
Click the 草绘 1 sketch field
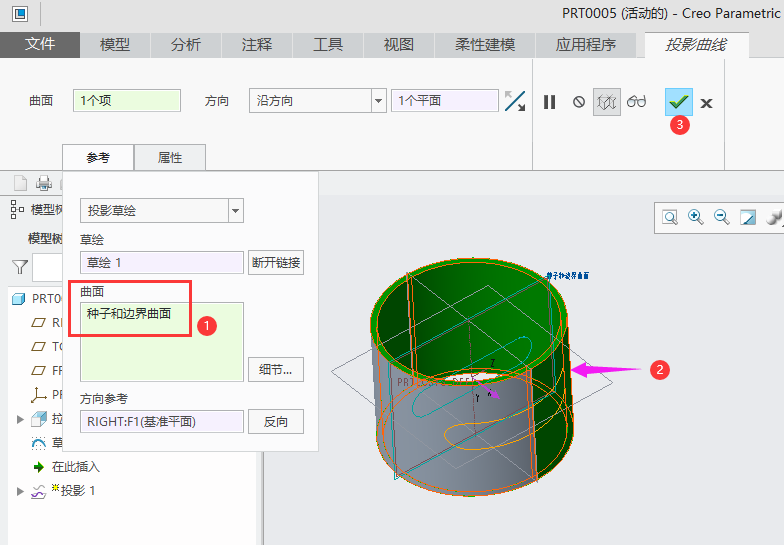tap(162, 262)
